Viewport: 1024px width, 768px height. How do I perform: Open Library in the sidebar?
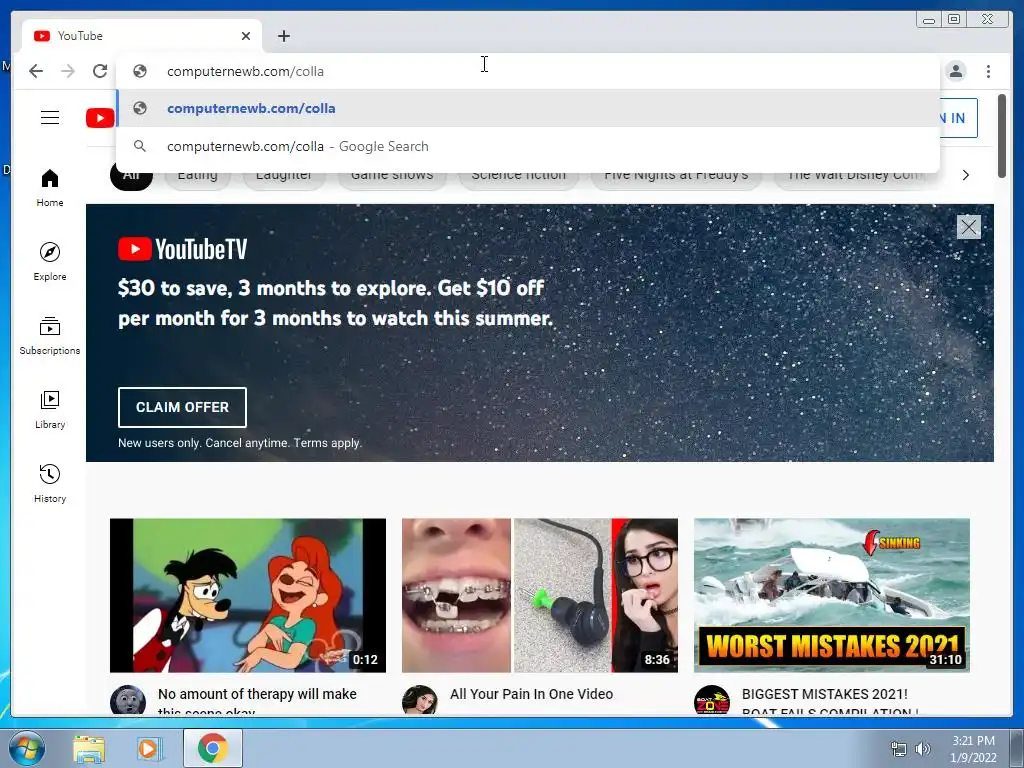point(50,409)
